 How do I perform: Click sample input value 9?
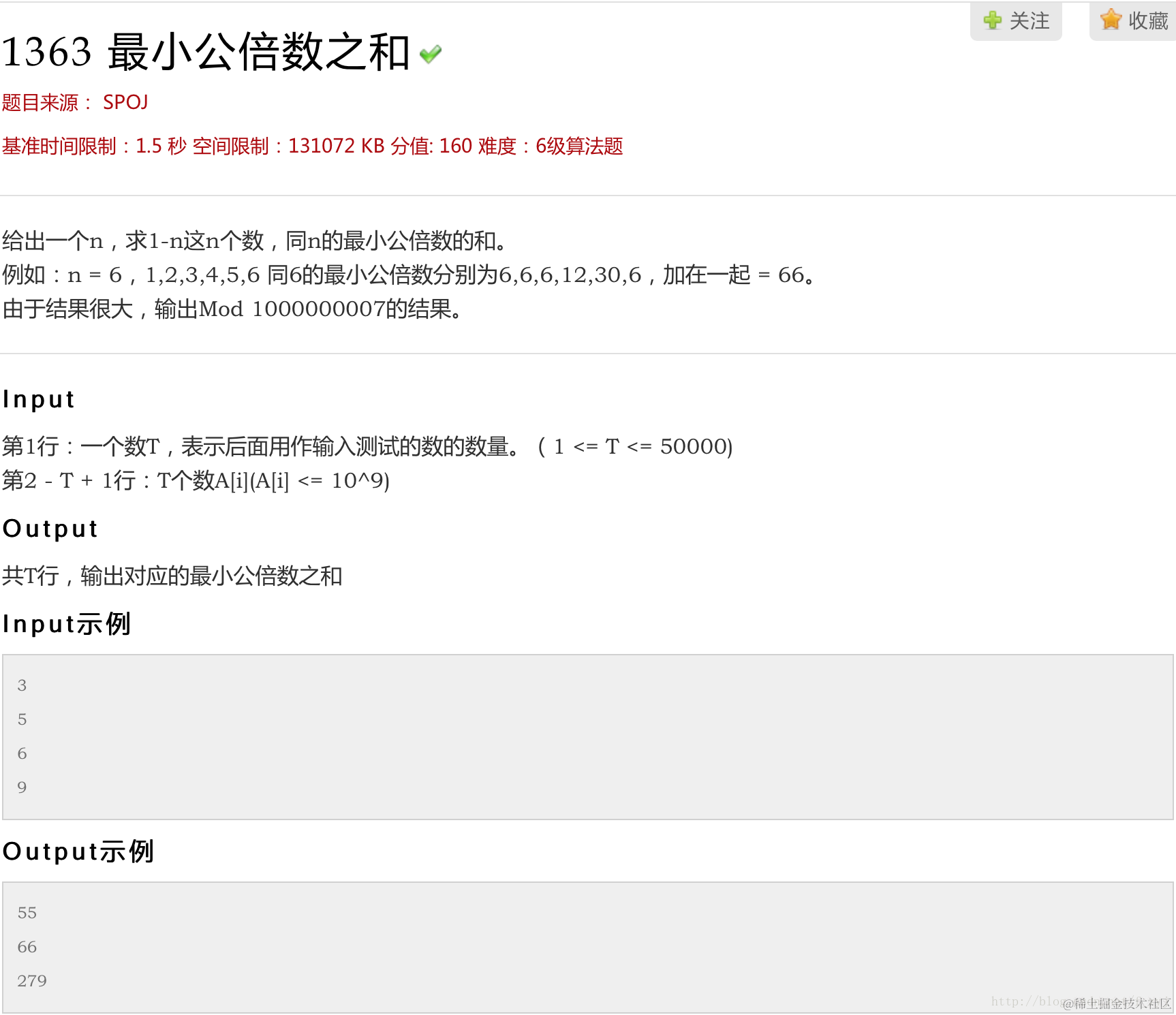(22, 787)
